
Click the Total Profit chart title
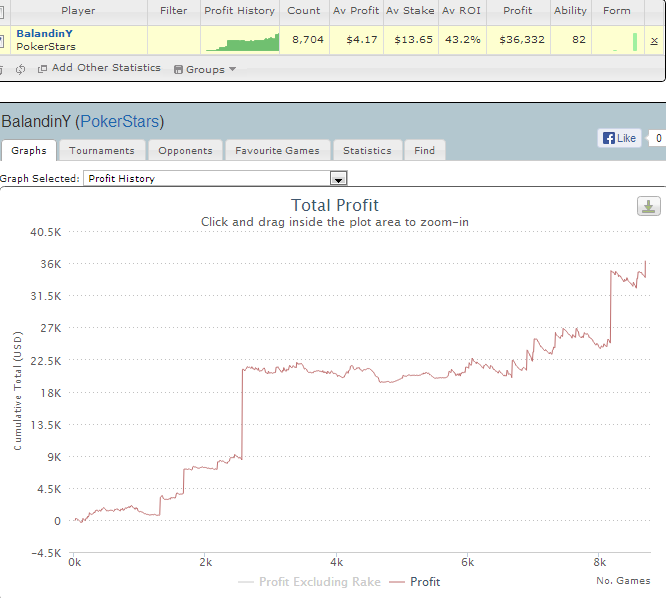[x=335, y=206]
